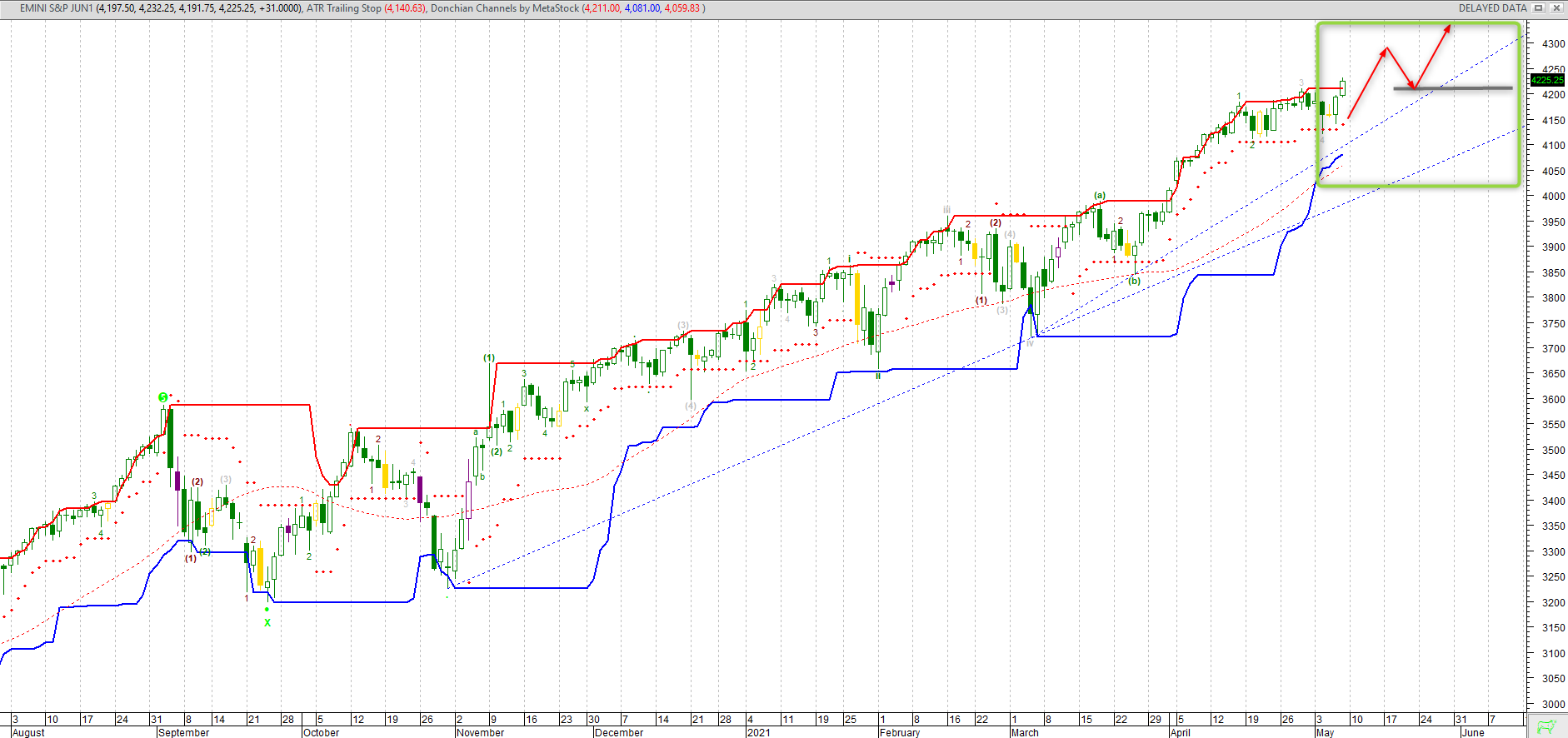The width and height of the screenshot is (1568, 738).
Task: Click the November month label
Action: [x=481, y=733]
